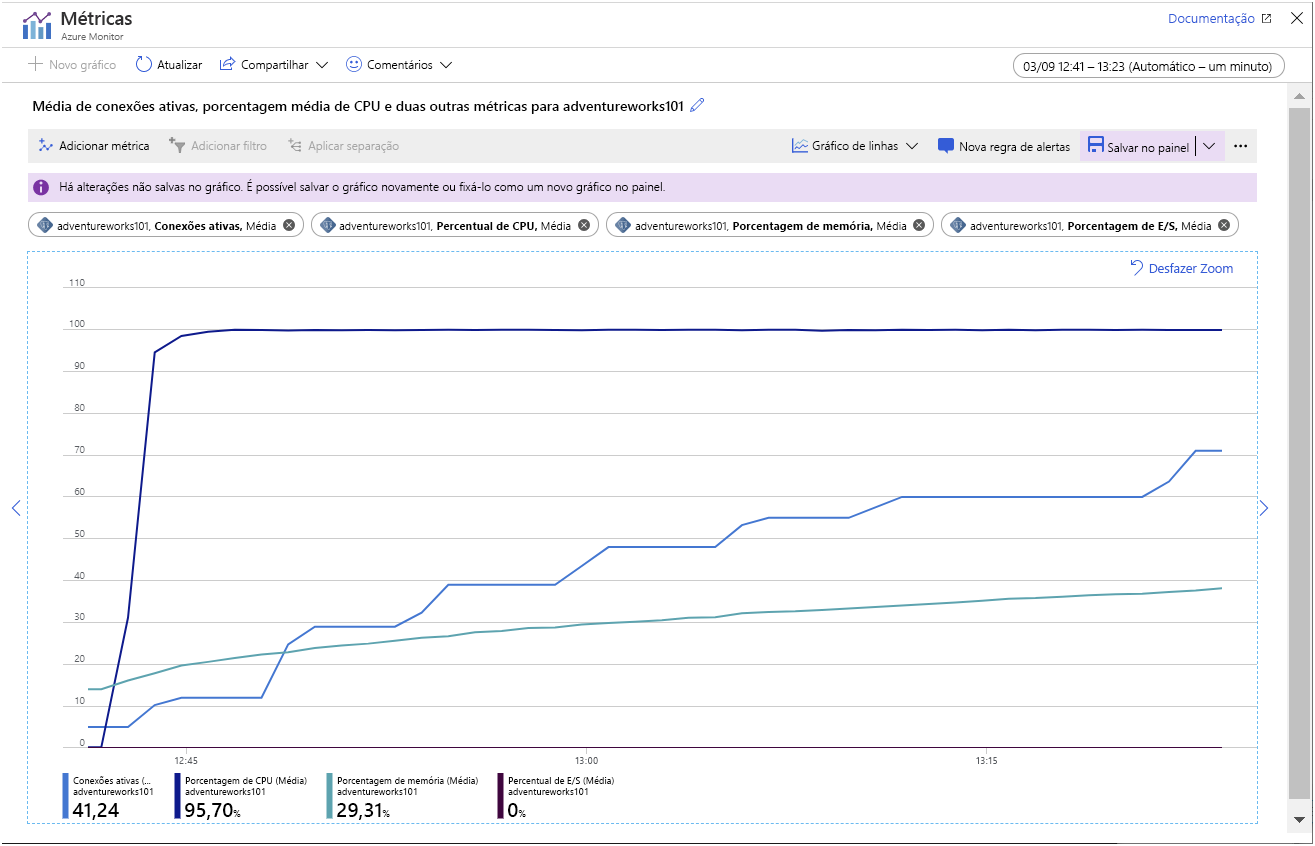Click the Percentual de E/S legend color swatch
Screen dimensions: 1315x846
(x=500, y=796)
